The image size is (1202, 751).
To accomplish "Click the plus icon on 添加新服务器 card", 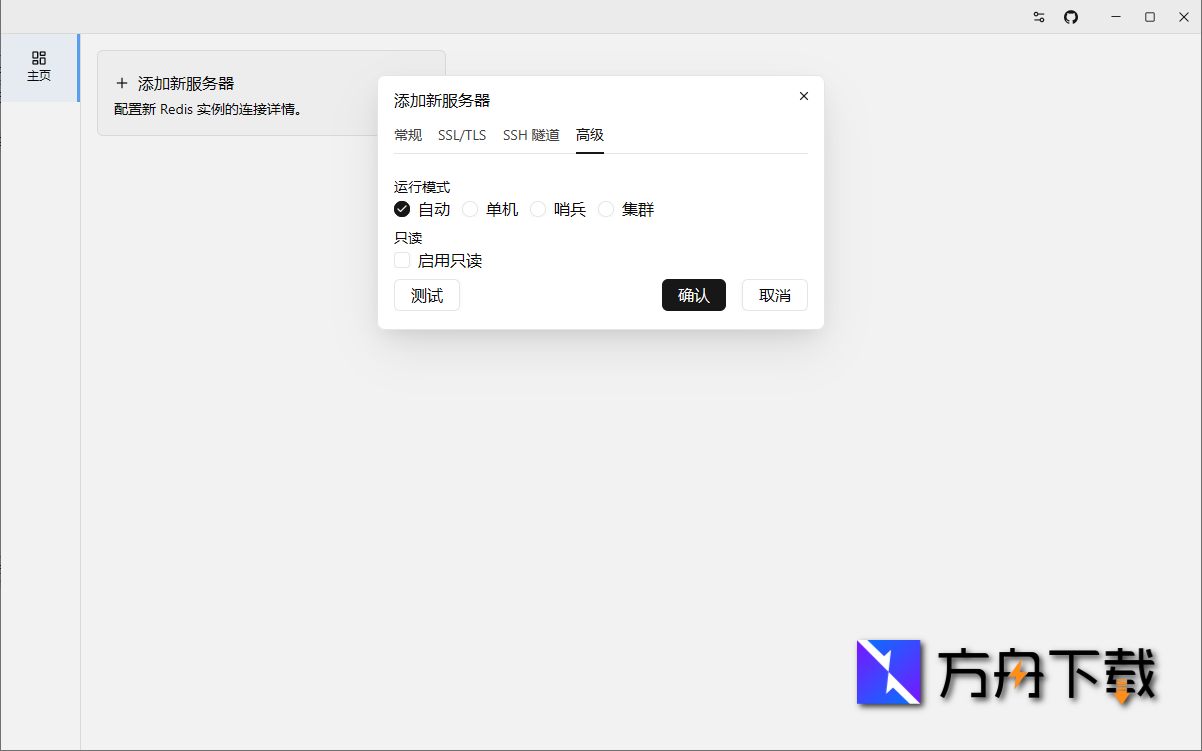I will click(x=120, y=84).
